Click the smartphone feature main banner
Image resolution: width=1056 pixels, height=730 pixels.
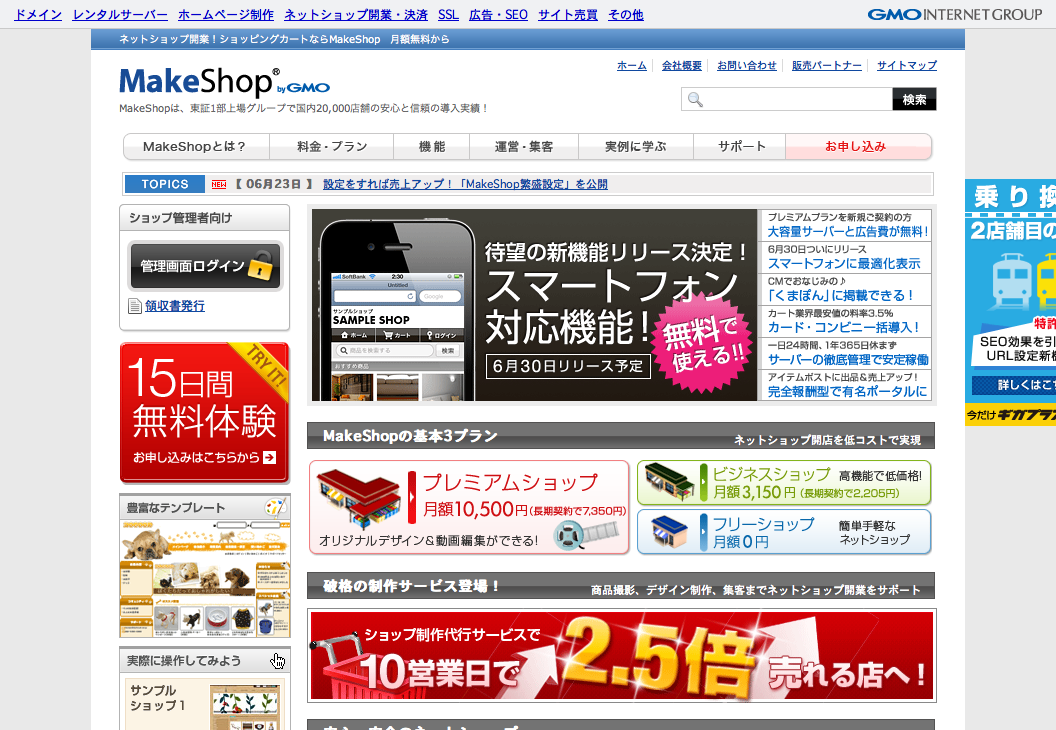[x=535, y=305]
